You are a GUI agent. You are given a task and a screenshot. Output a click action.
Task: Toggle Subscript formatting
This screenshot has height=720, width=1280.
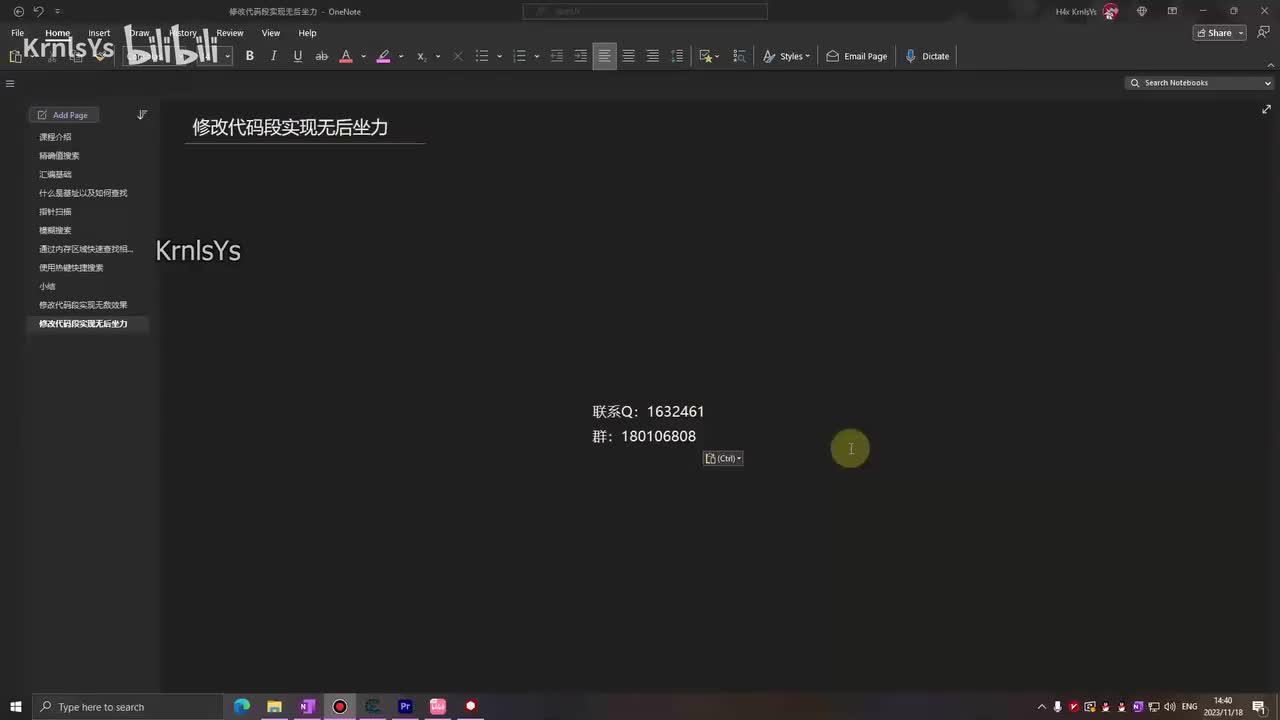pos(422,56)
